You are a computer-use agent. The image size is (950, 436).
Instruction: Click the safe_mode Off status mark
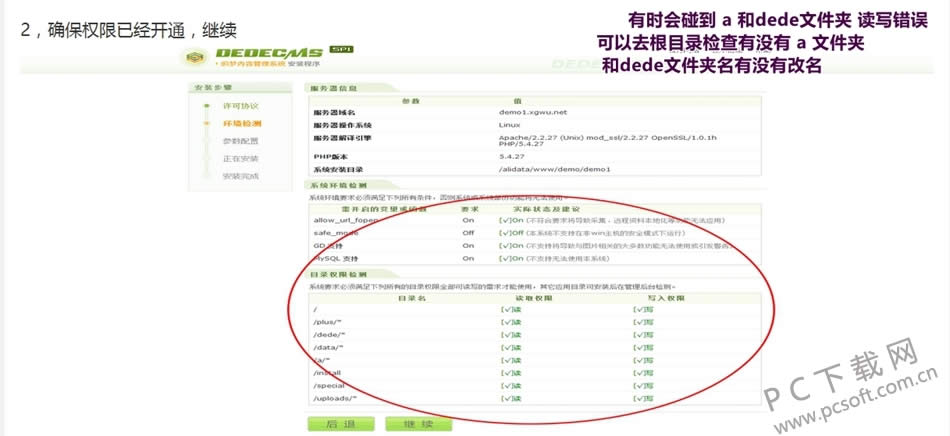pos(511,232)
